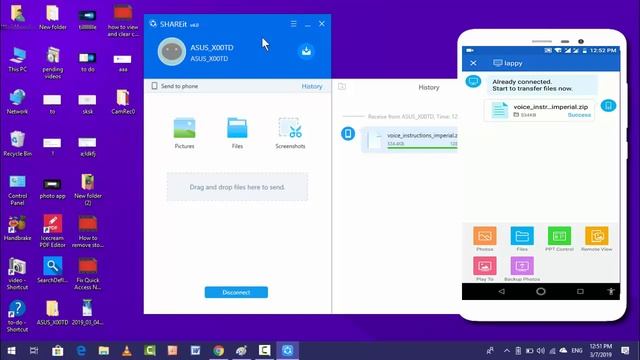640x360 pixels.
Task: Click folder icon in History panel header
Action: click(342, 87)
